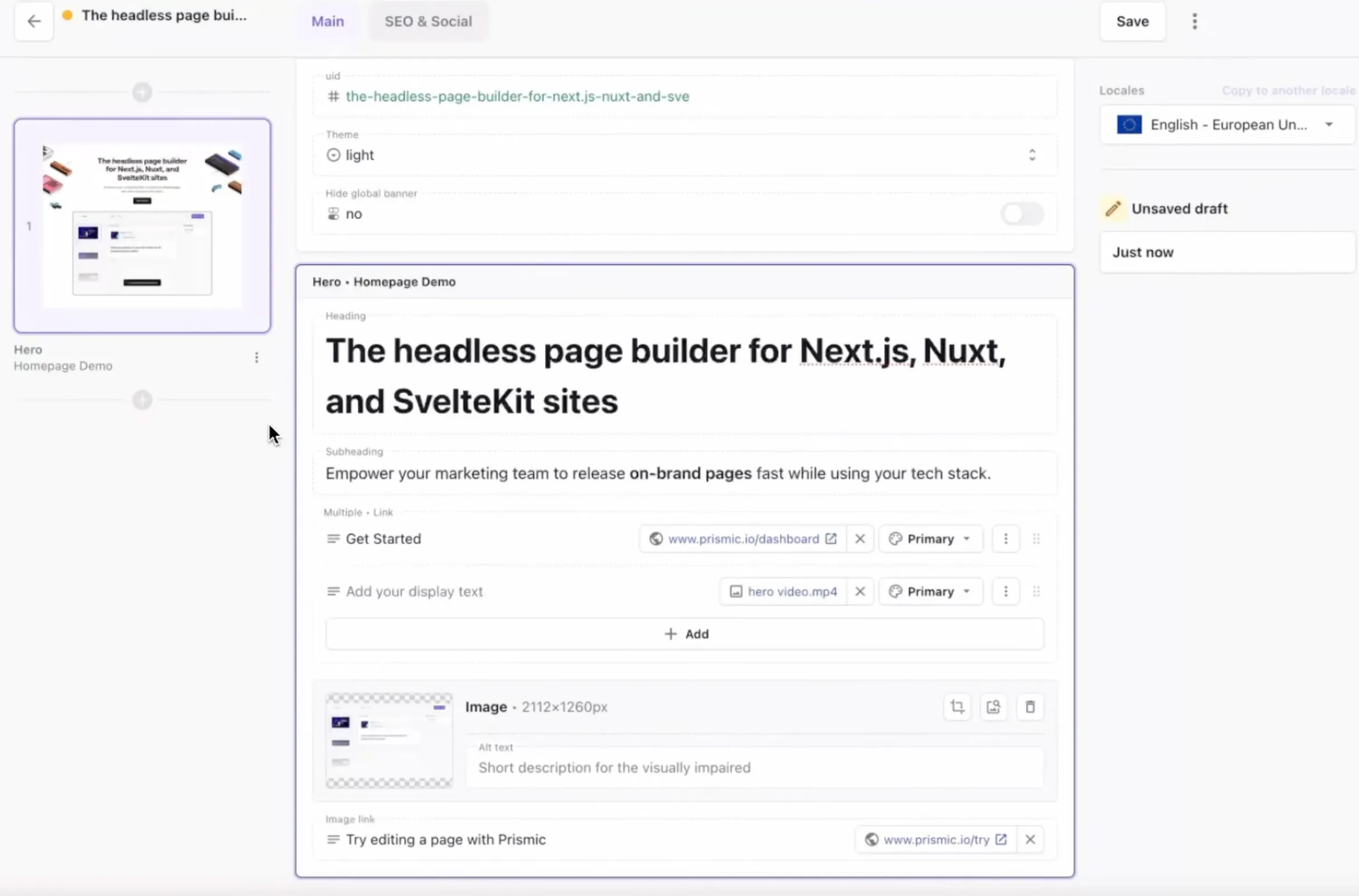
Task: Click the Subheading text field
Action: [685, 473]
